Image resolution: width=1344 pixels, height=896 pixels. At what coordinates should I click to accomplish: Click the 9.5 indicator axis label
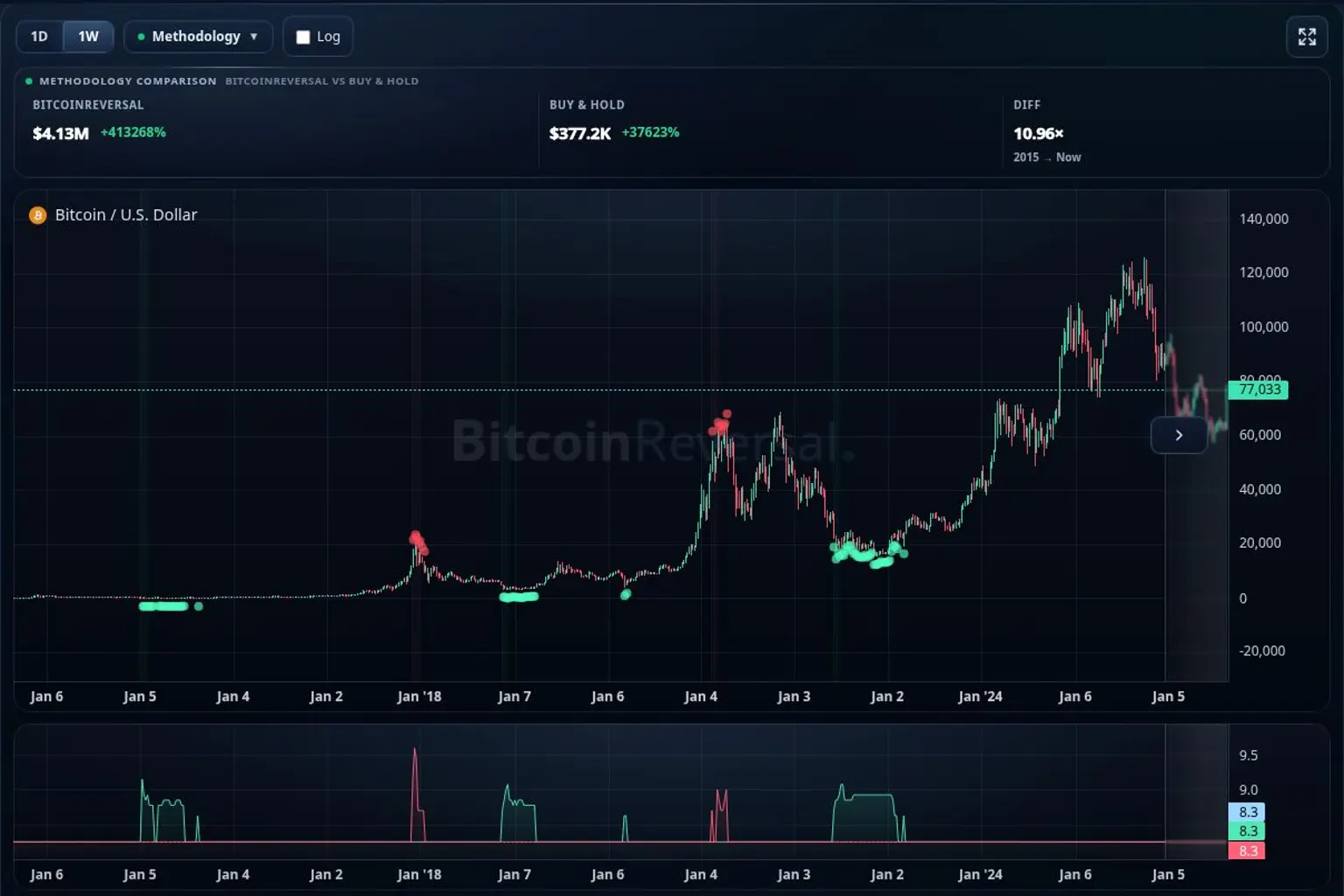pos(1249,755)
